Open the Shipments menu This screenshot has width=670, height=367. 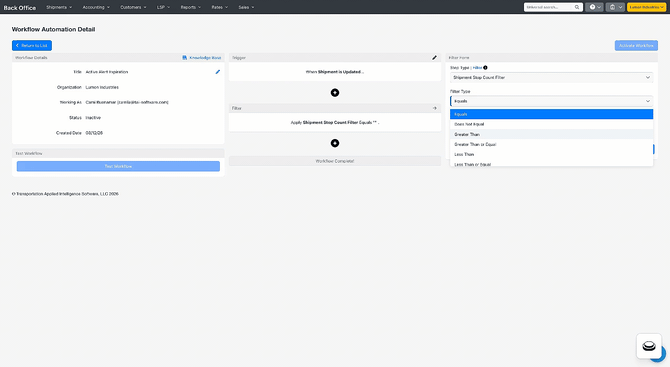click(59, 7)
